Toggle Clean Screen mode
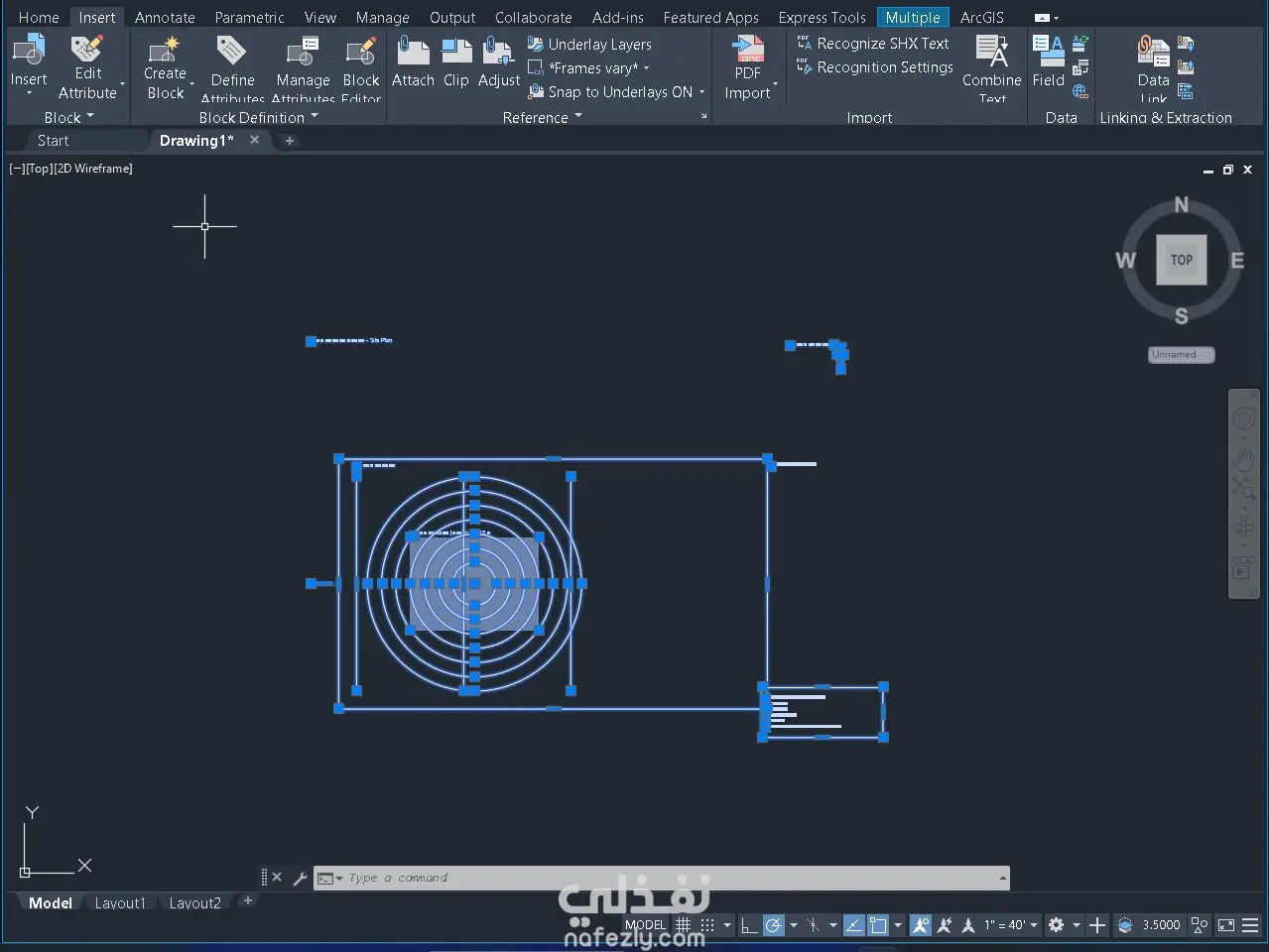The height and width of the screenshot is (952, 1269). pyautogui.click(x=1226, y=925)
